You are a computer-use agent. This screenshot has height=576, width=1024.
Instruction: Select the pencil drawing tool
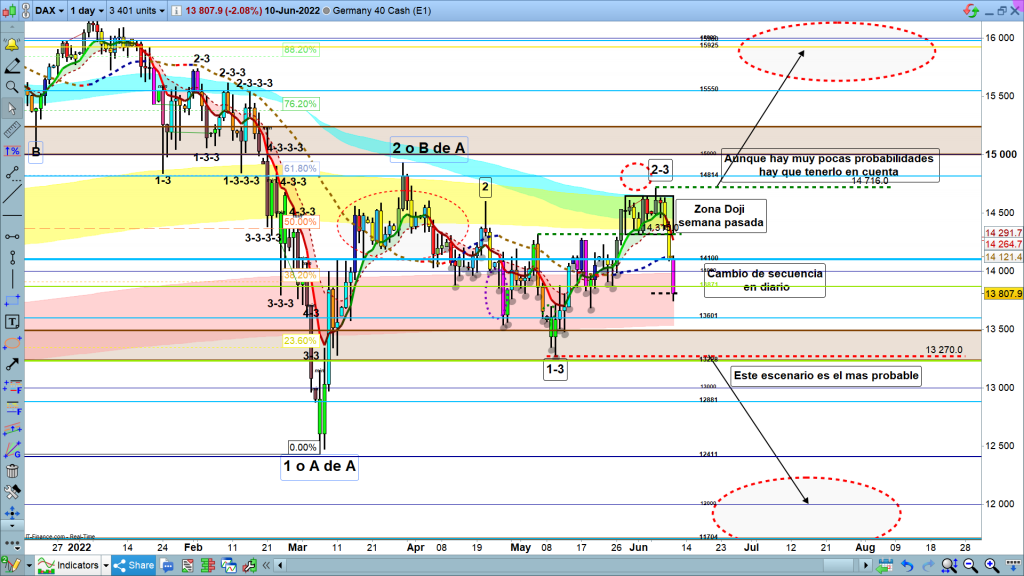(12, 67)
